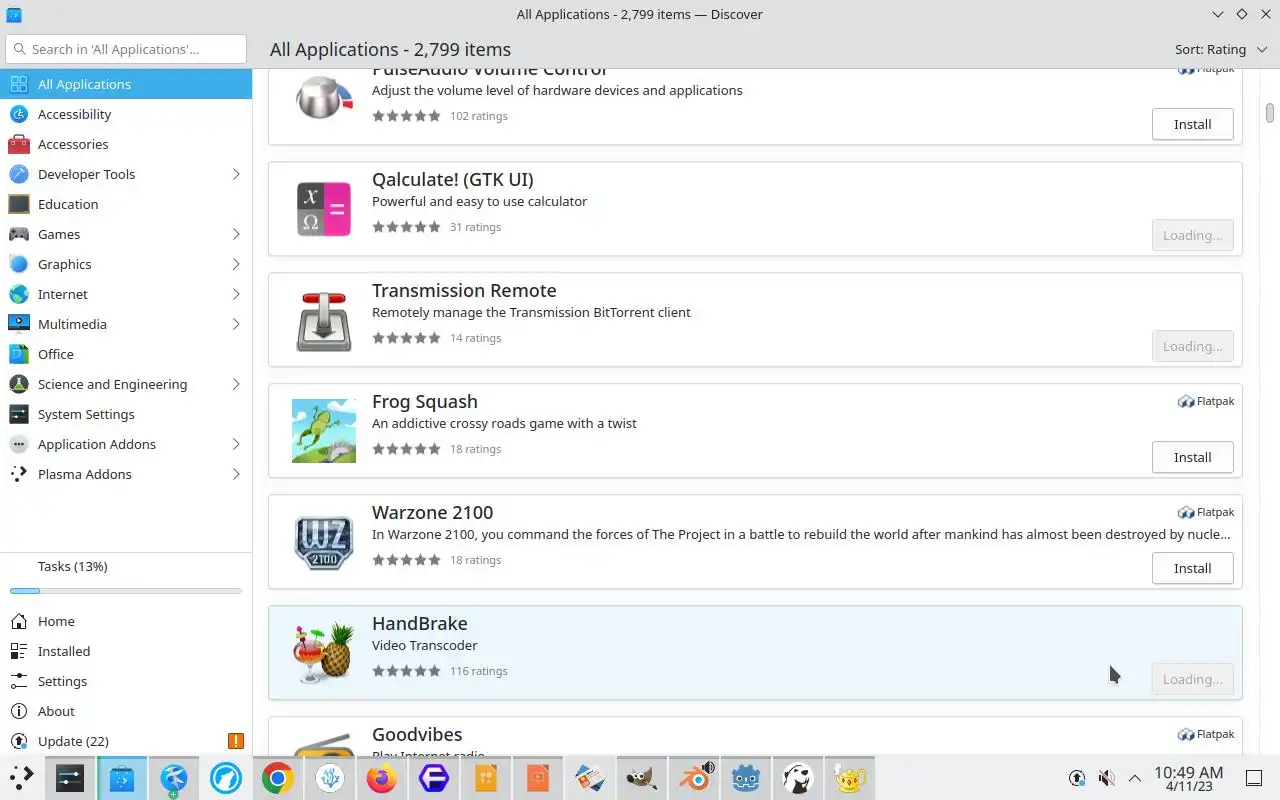Launch Firefox from taskbar
The image size is (1280, 800).
click(382, 778)
